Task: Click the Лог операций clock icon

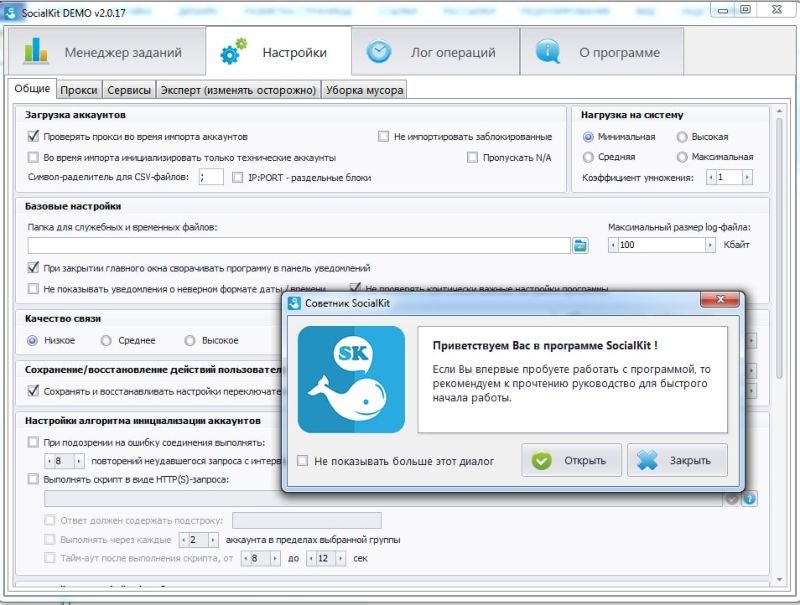Action: pyautogui.click(x=379, y=52)
